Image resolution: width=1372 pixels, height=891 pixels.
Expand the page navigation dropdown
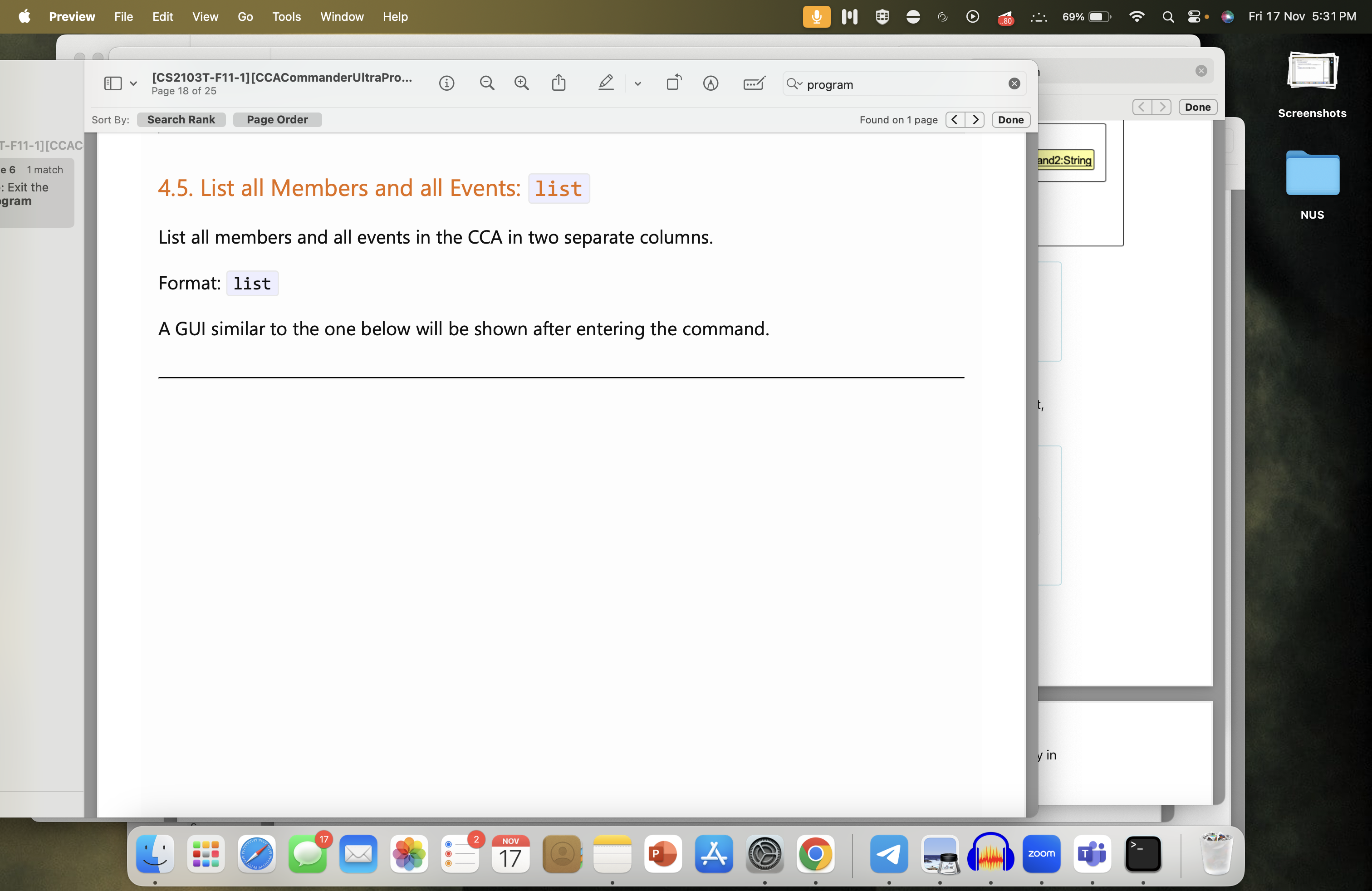coord(132,83)
